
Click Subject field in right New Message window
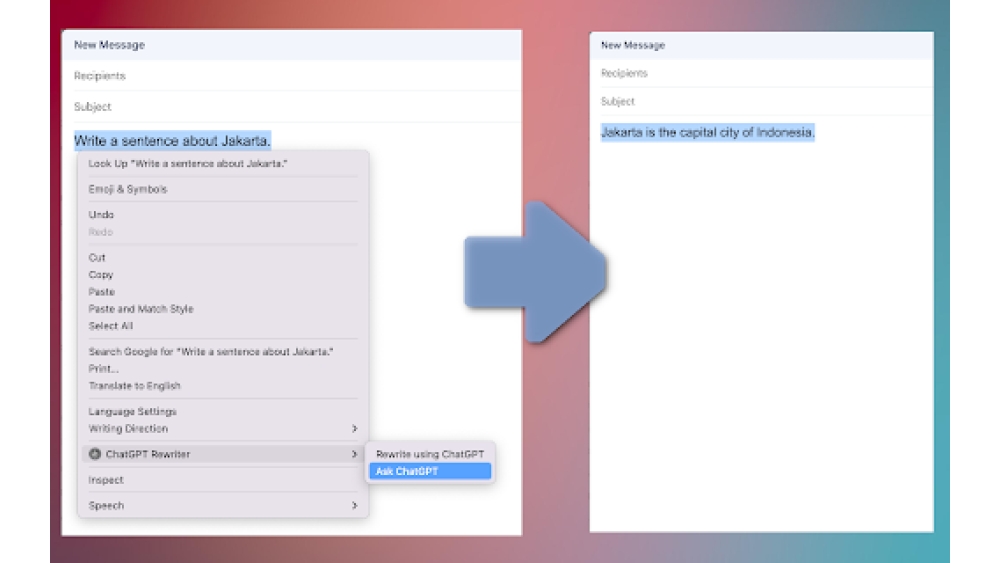761,101
